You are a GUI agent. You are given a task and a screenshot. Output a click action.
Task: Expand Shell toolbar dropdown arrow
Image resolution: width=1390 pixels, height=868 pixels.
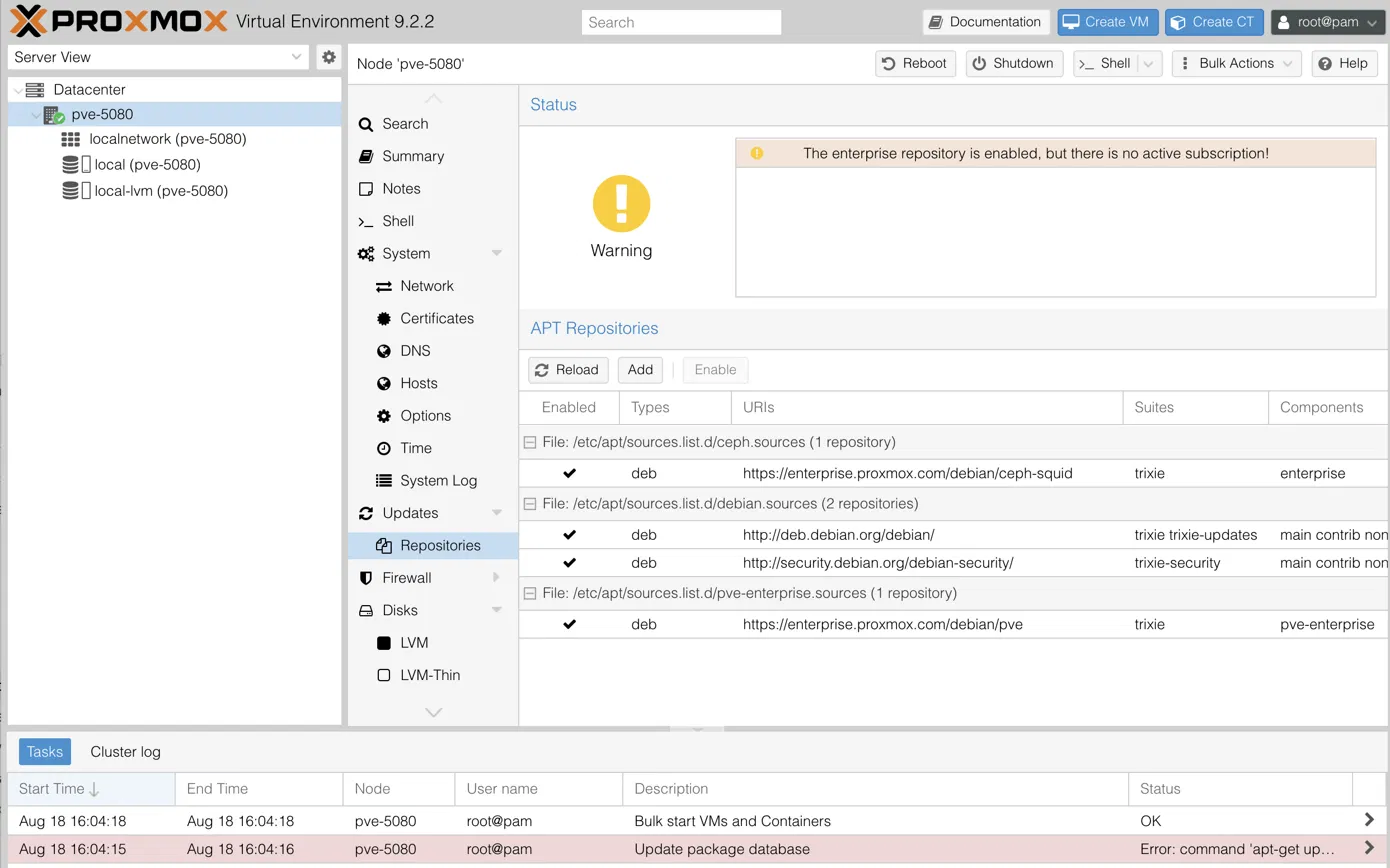tap(1149, 63)
